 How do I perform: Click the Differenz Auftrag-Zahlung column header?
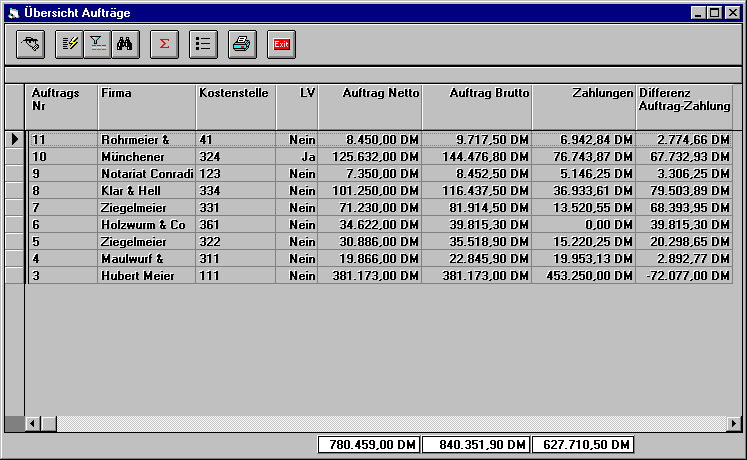click(x=684, y=107)
